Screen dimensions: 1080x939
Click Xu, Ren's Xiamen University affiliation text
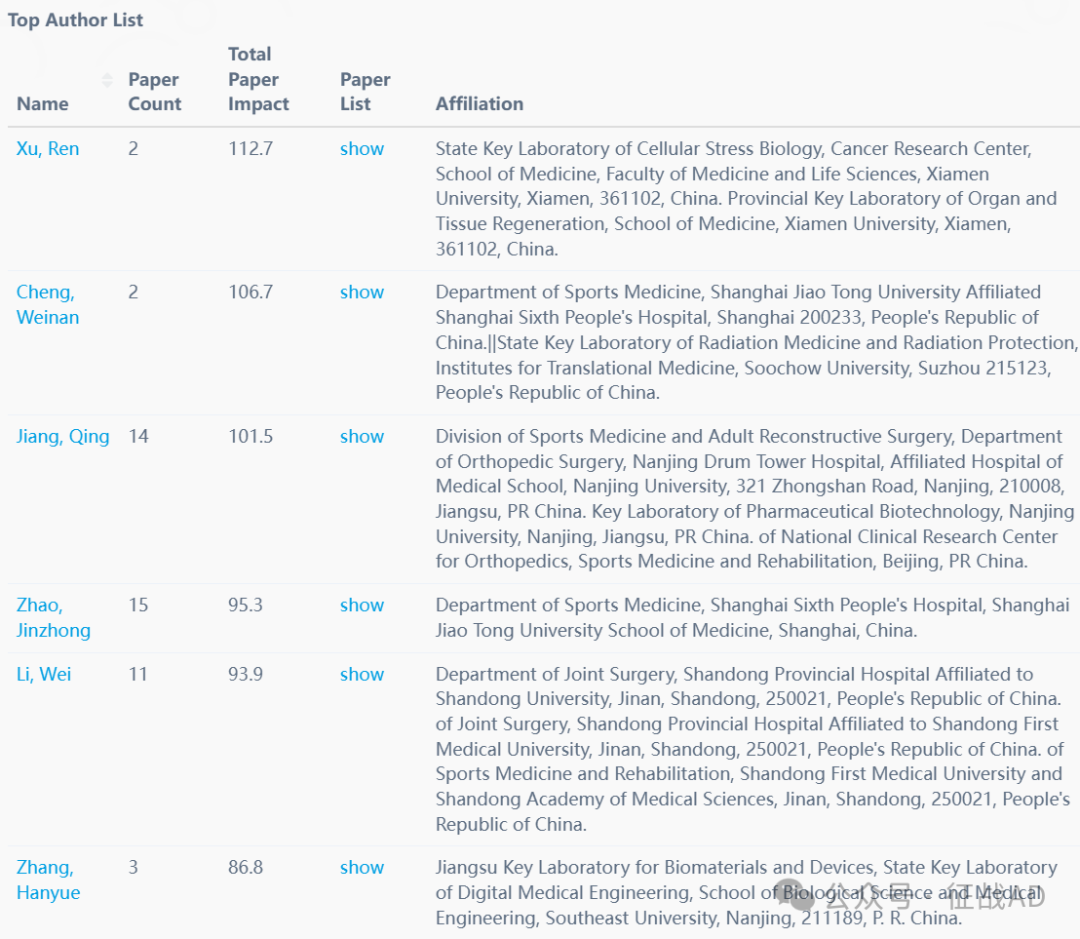point(746,199)
